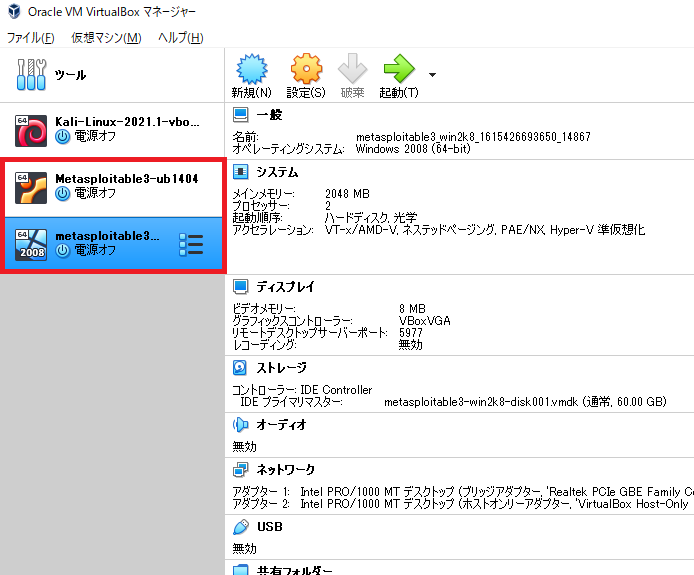The height and width of the screenshot is (575, 694).
Task: Click power state icon of Kali-Linux VM
Action: click(62, 136)
